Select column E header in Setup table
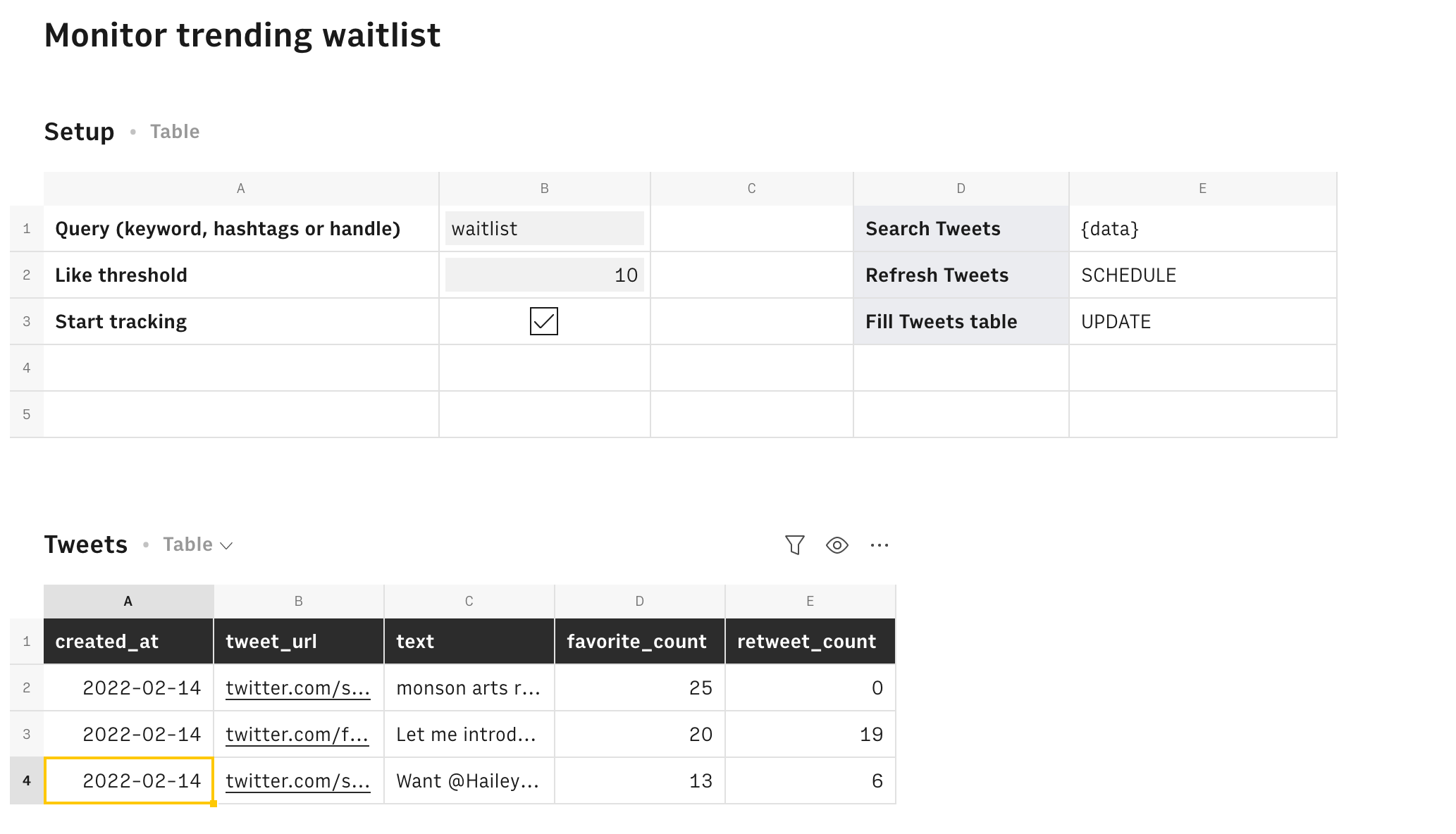The image size is (1456, 834). 1202,189
